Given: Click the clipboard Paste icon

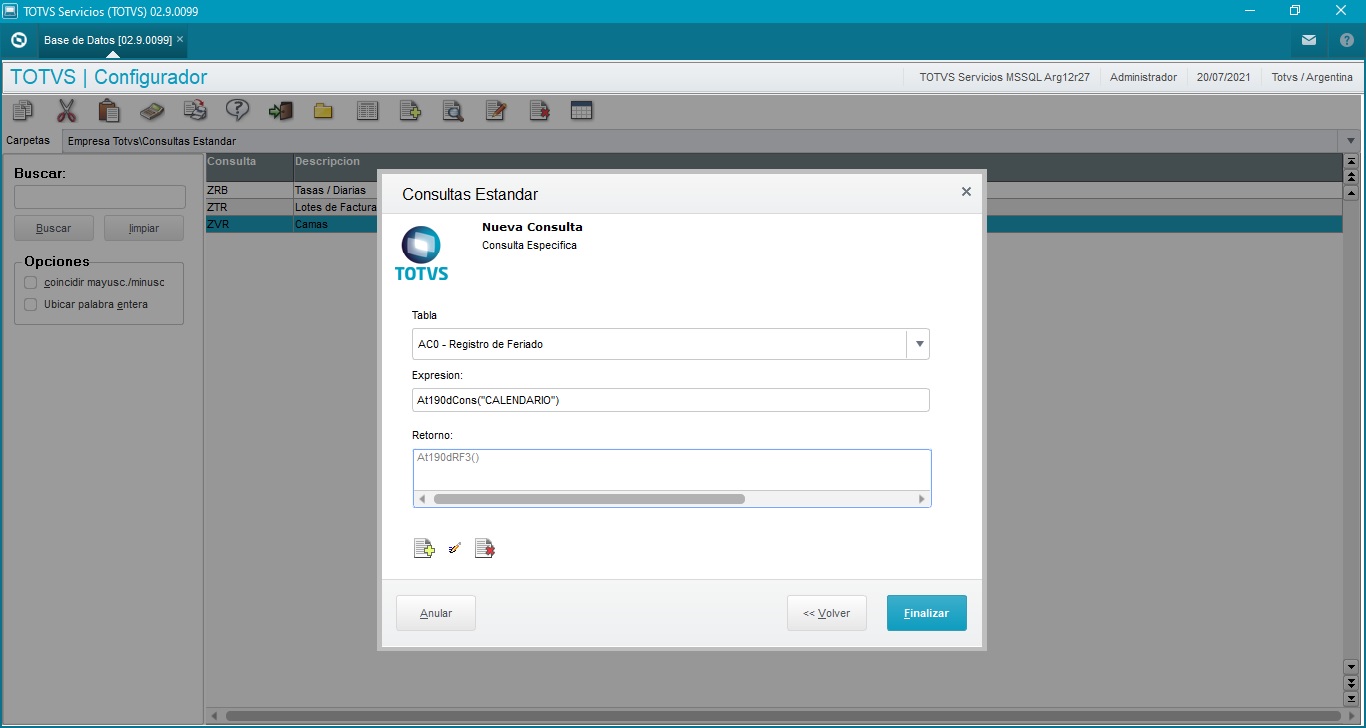Looking at the screenshot, I should pos(109,111).
